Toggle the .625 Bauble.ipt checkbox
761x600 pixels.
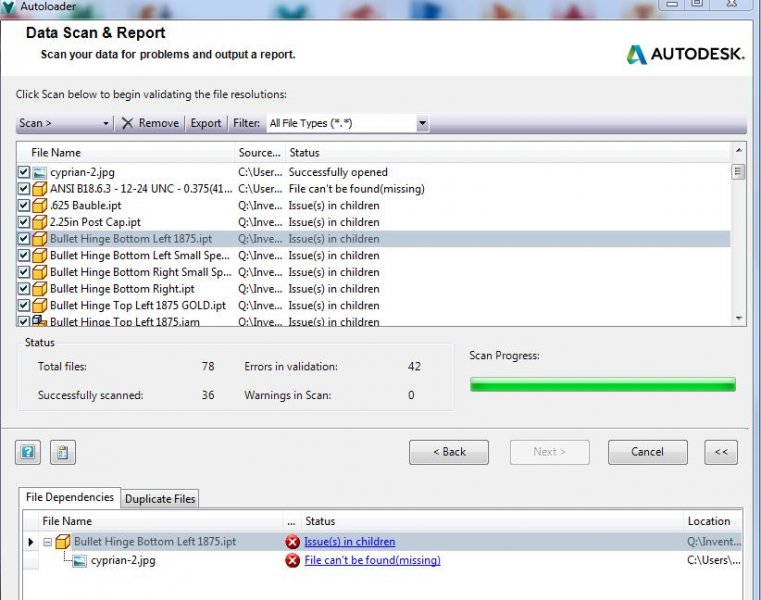(23, 205)
